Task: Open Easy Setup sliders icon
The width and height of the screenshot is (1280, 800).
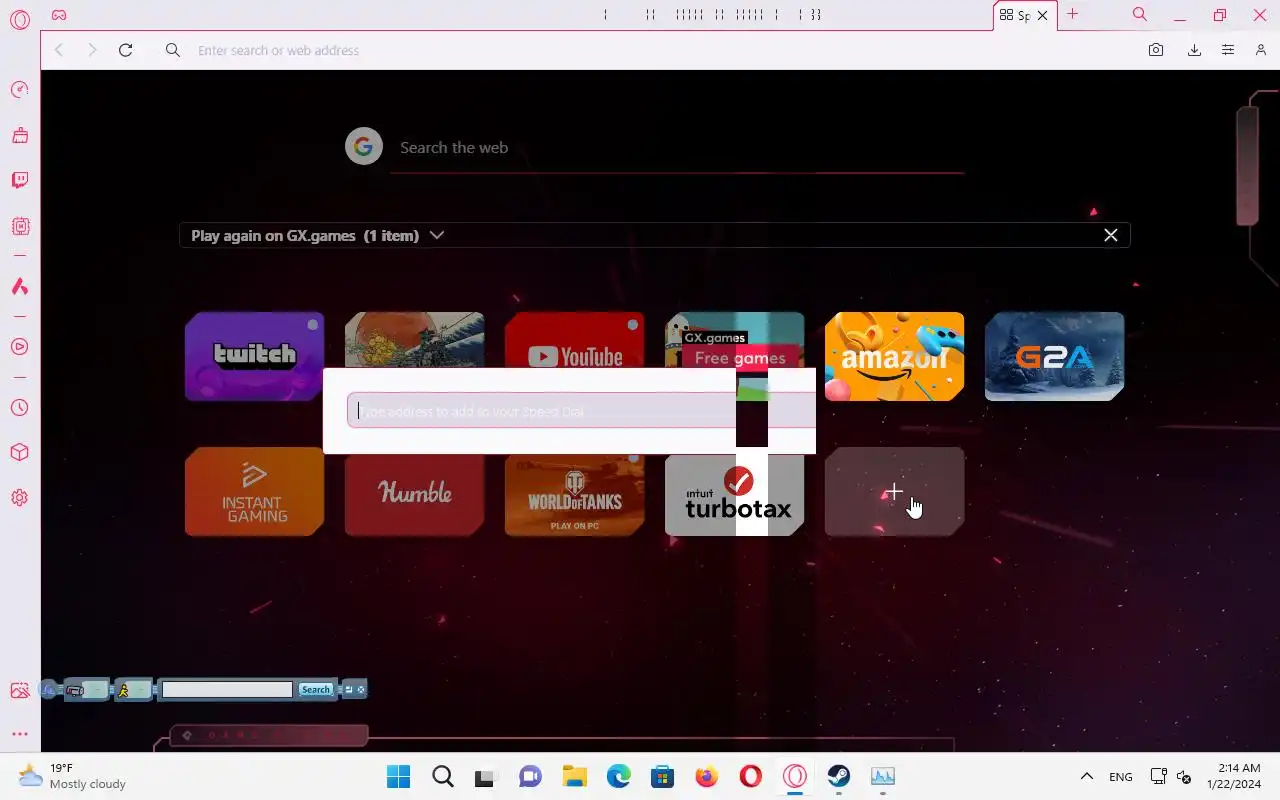Action: [x=1228, y=50]
